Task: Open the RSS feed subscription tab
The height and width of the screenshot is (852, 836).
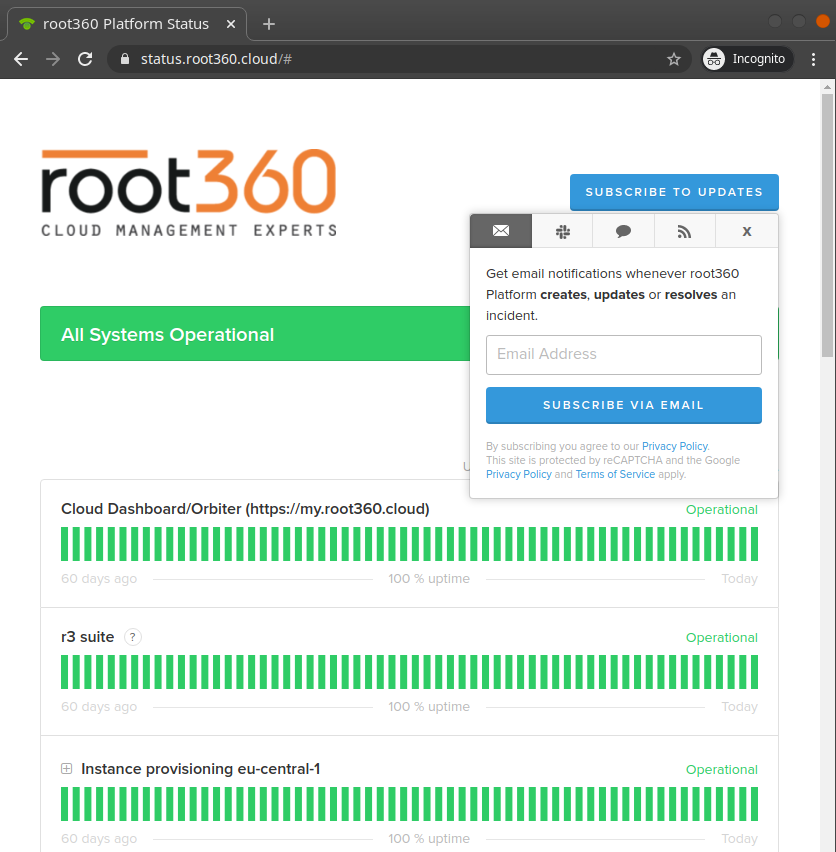Action: pos(684,231)
